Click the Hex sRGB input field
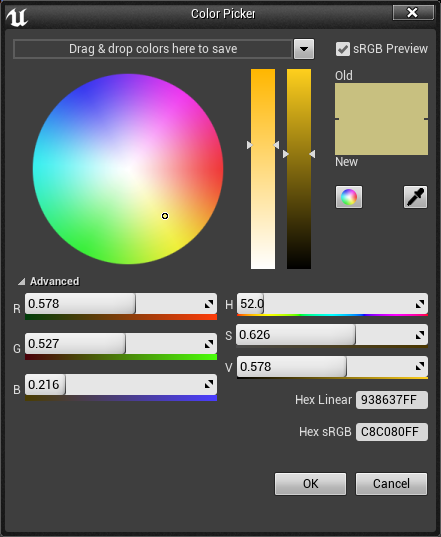This screenshot has height=537, width=441. coord(392,432)
